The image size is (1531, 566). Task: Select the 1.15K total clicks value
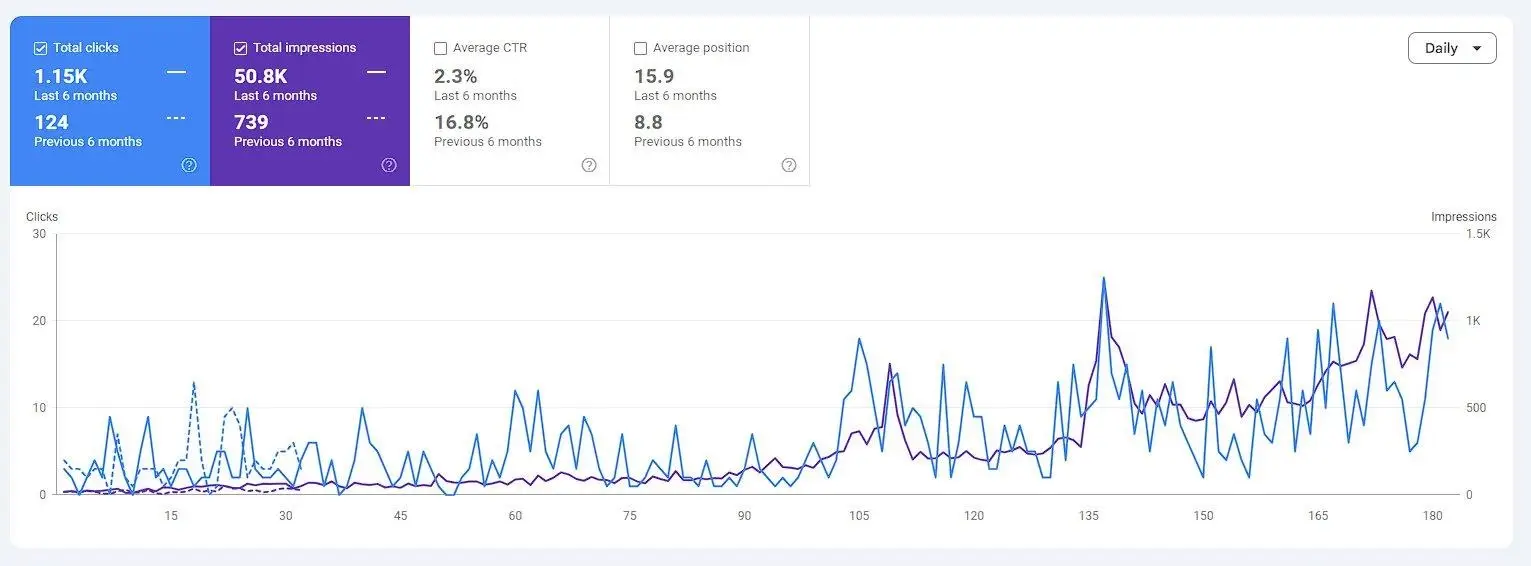[61, 76]
